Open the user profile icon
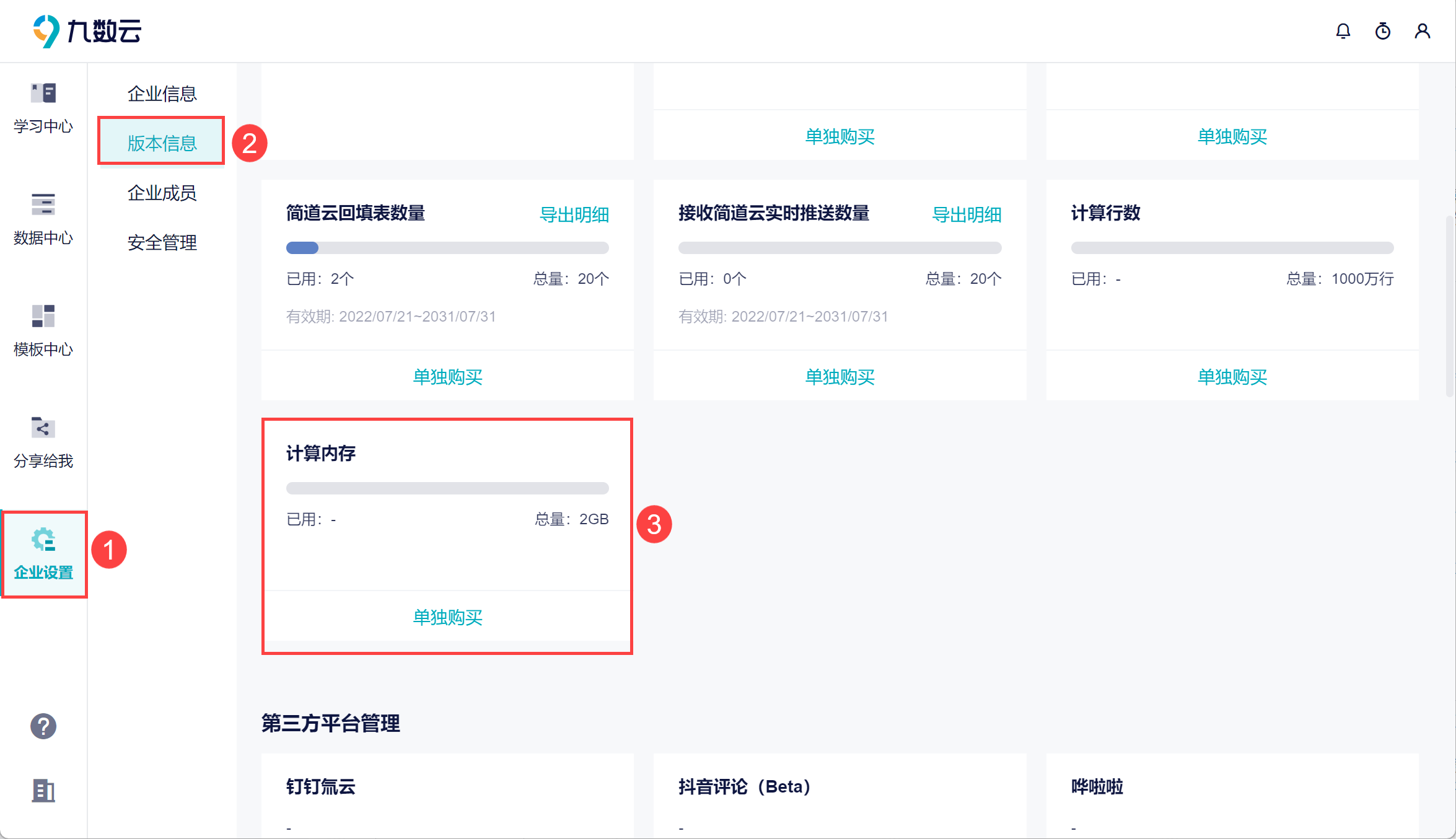1456x839 pixels. point(1422,31)
